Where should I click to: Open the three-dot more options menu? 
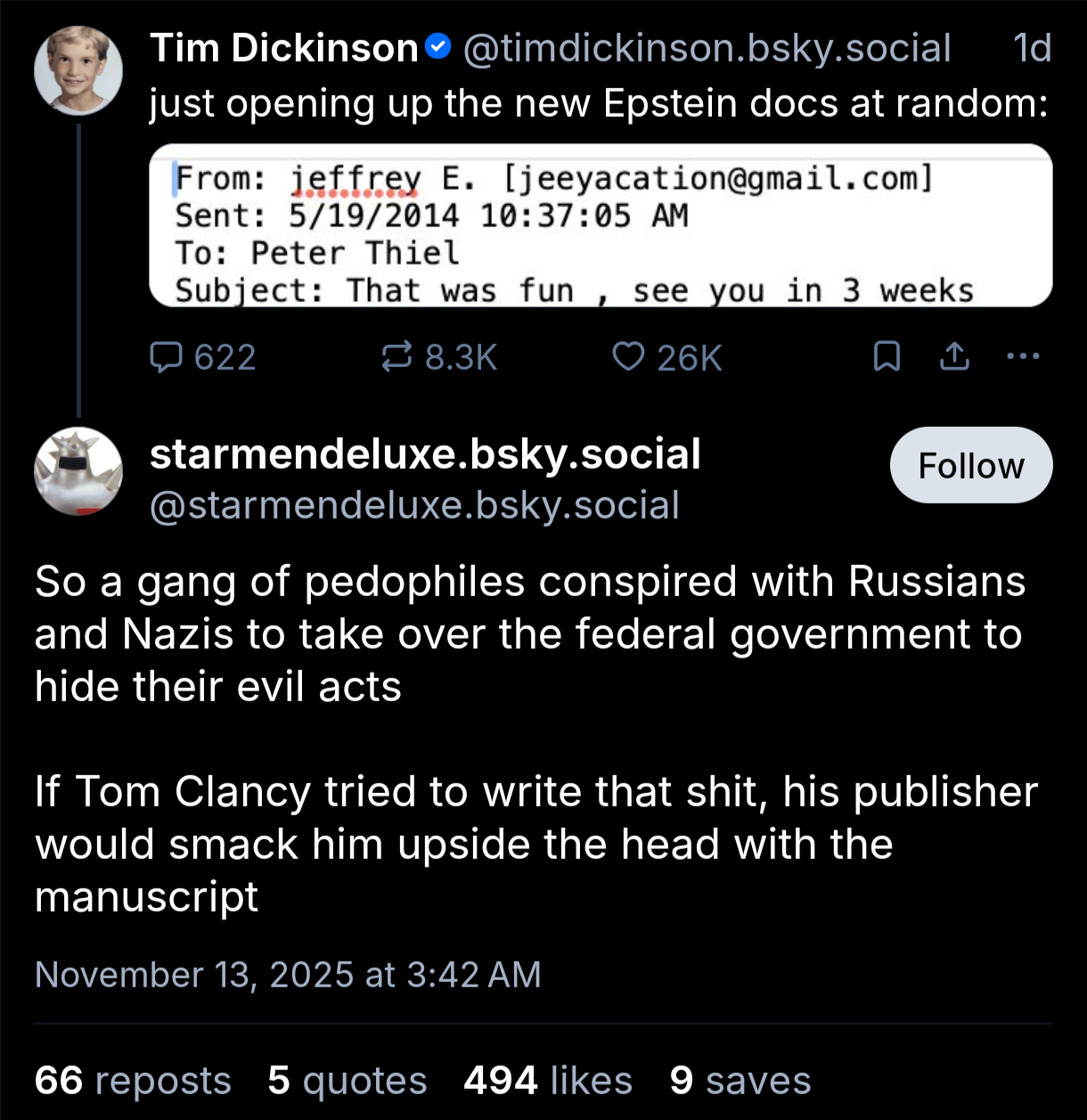[1022, 357]
